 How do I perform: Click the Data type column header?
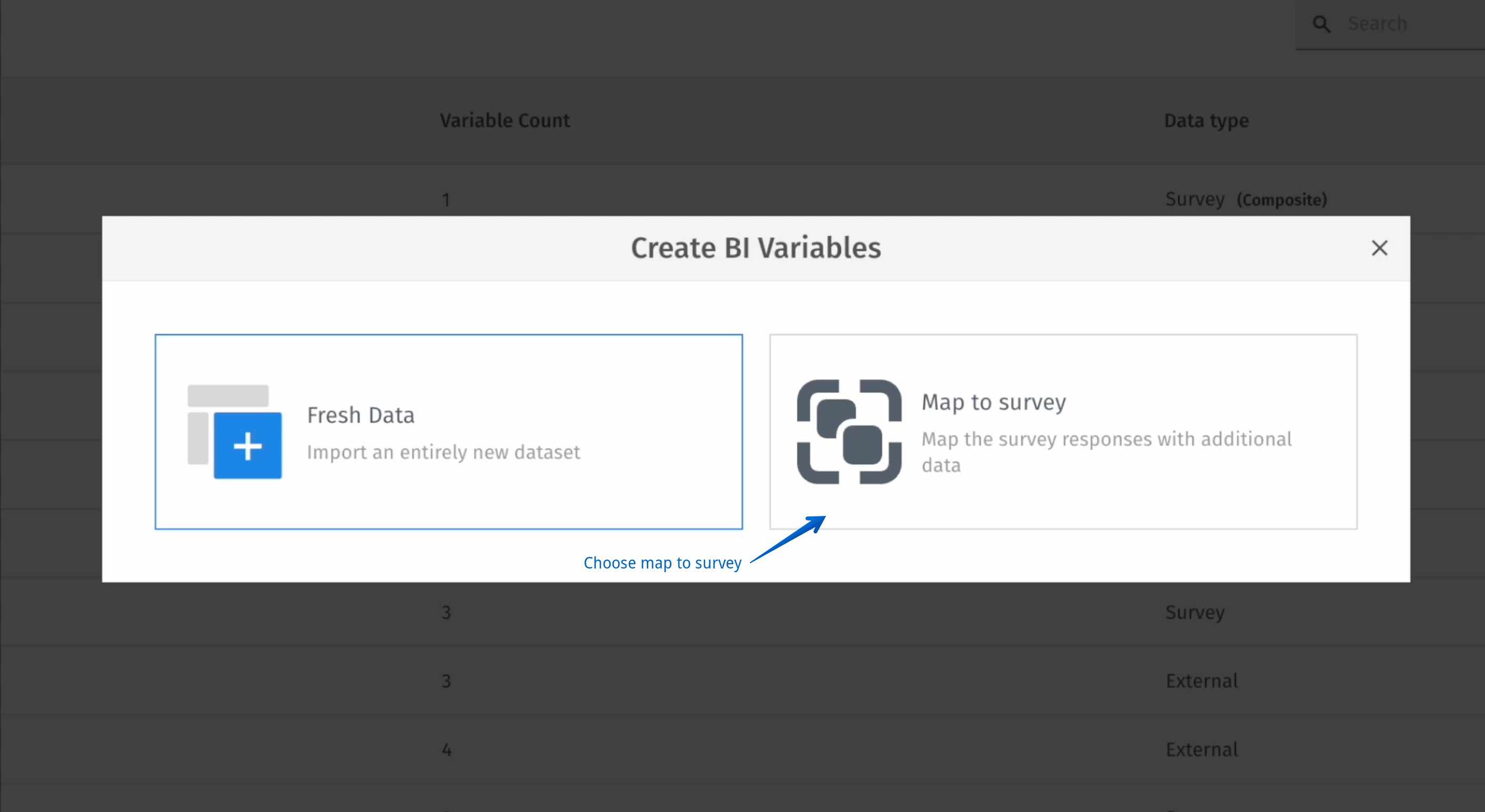point(1207,120)
